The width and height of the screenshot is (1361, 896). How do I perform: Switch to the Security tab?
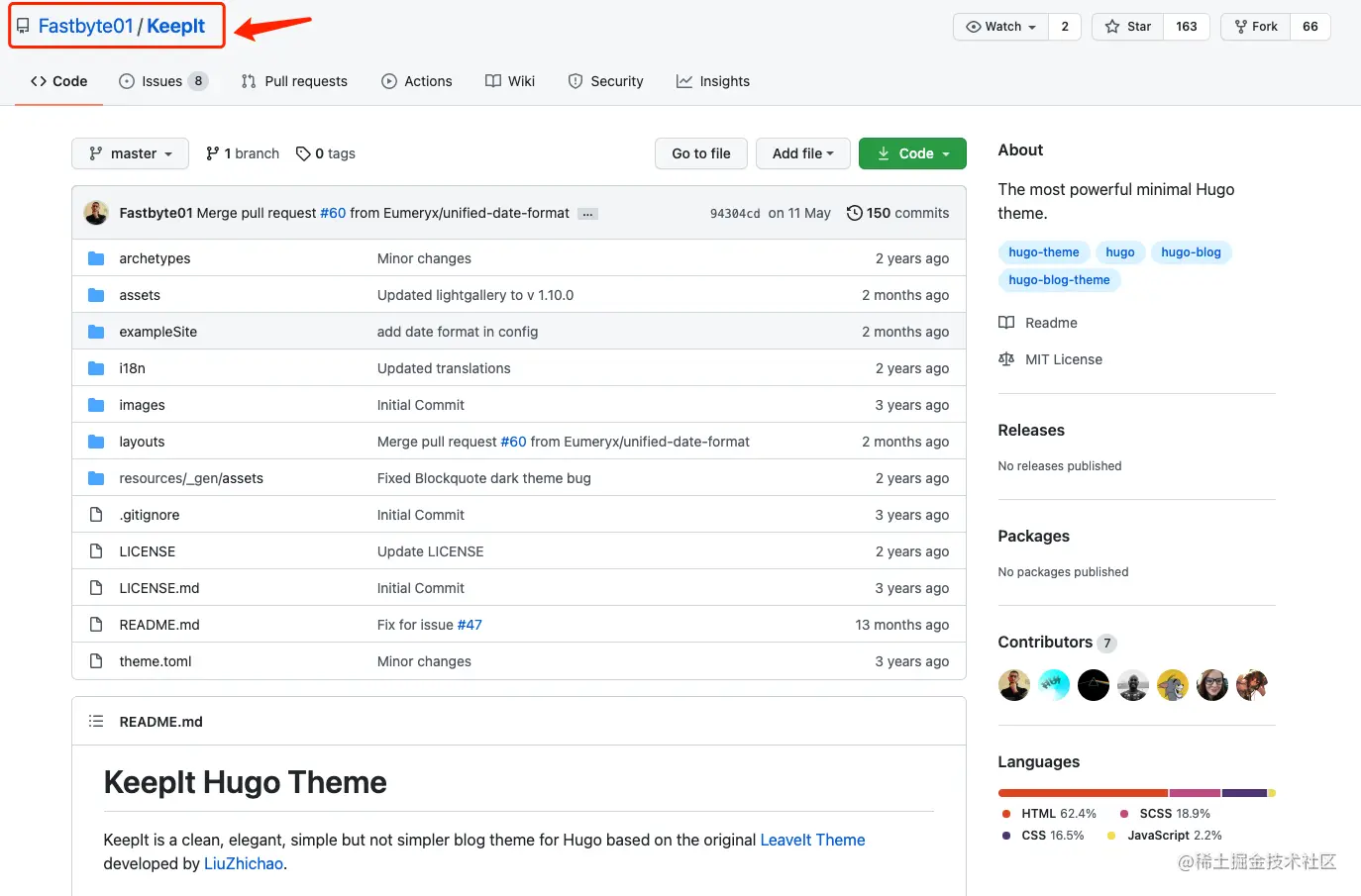click(605, 81)
